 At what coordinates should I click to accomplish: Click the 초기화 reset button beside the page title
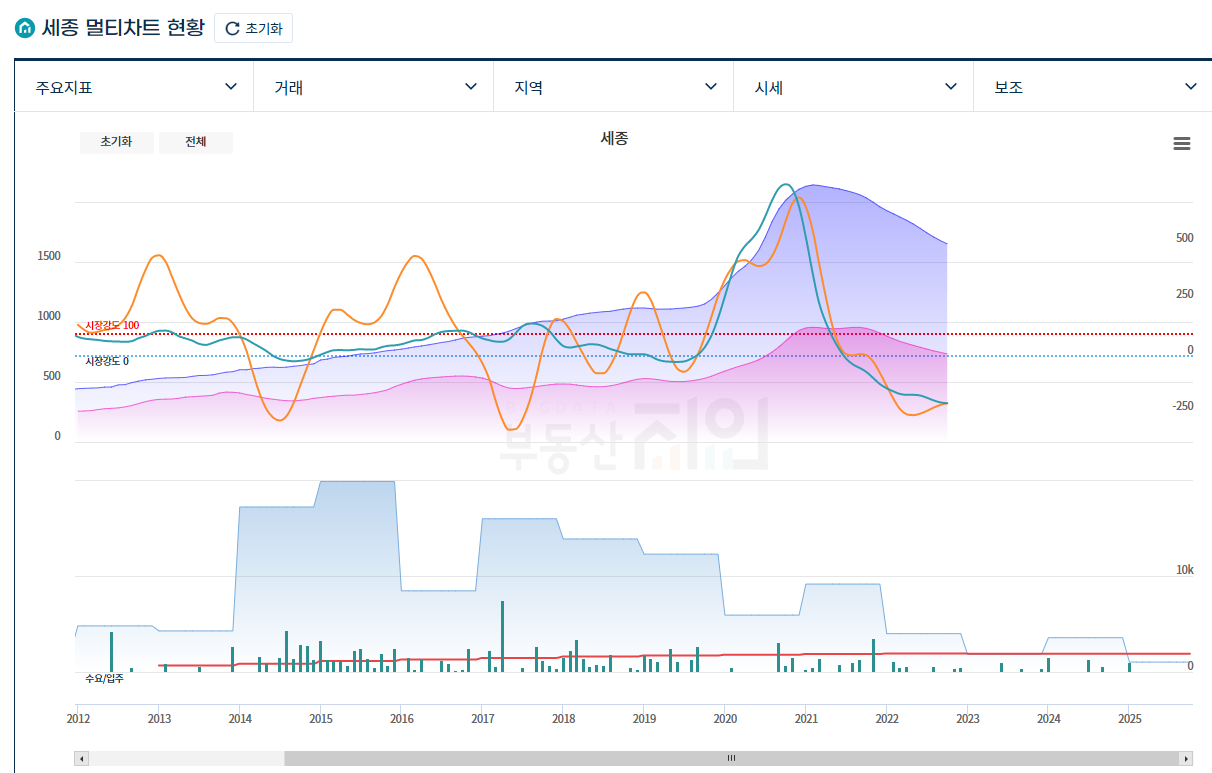pos(253,28)
